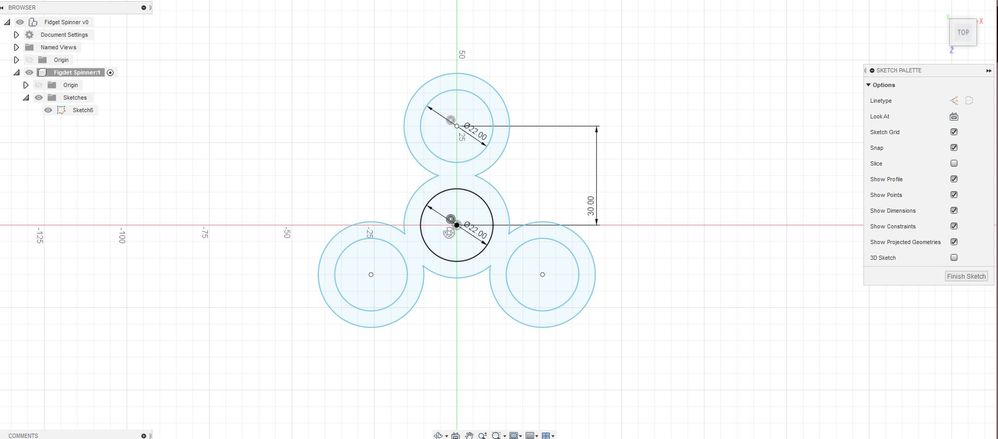Enable the 3D Sketch checkbox
Screen dimensions: 998x439
pos(953,258)
